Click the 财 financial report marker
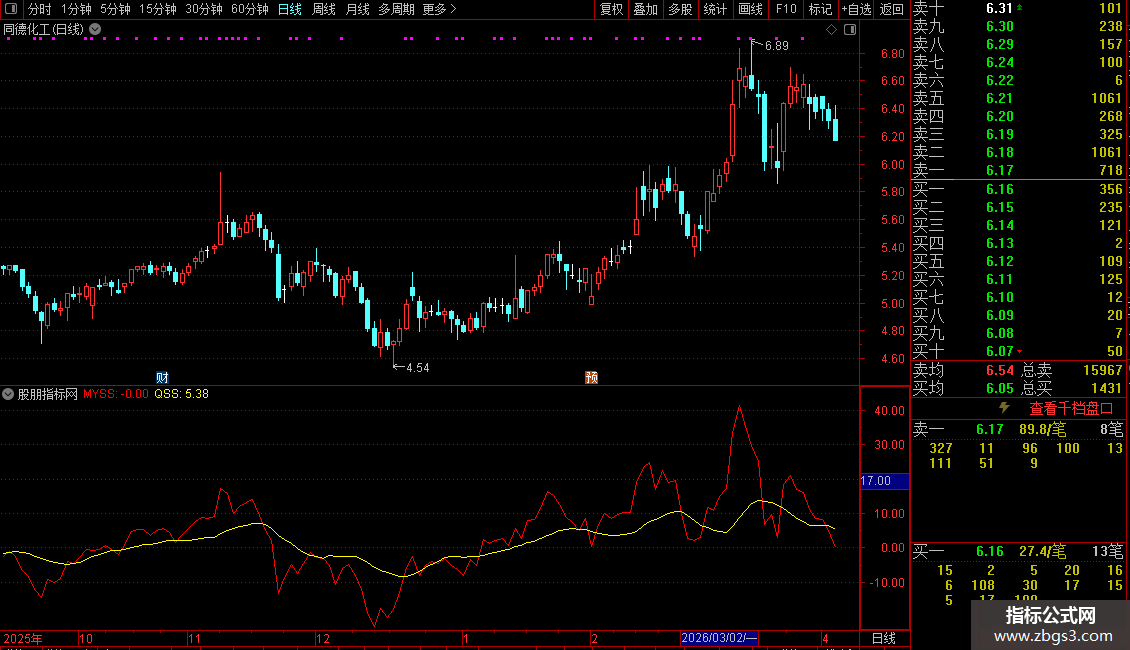This screenshot has width=1130, height=650. point(162,378)
